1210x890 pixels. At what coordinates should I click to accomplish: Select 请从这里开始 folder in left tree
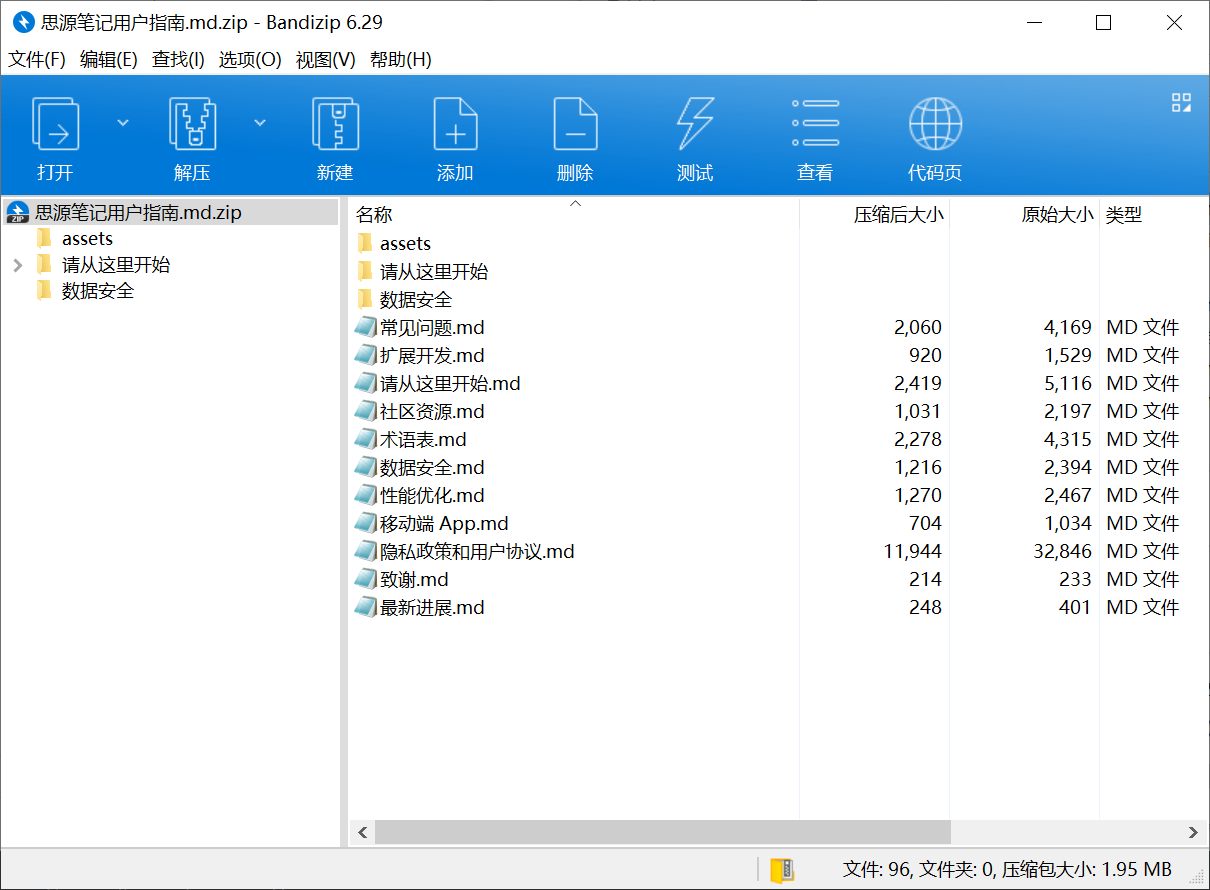[x=116, y=265]
